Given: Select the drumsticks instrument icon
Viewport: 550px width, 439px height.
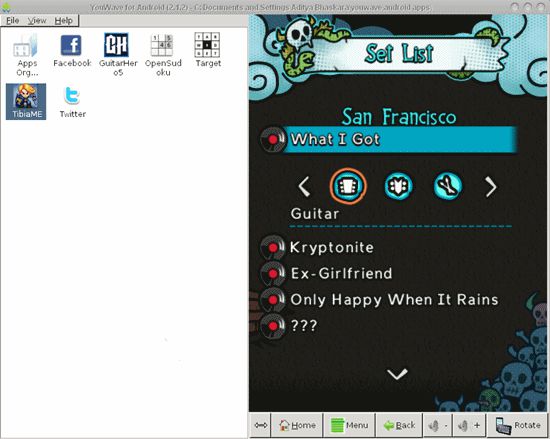Looking at the screenshot, I should pyautogui.click(x=448, y=186).
